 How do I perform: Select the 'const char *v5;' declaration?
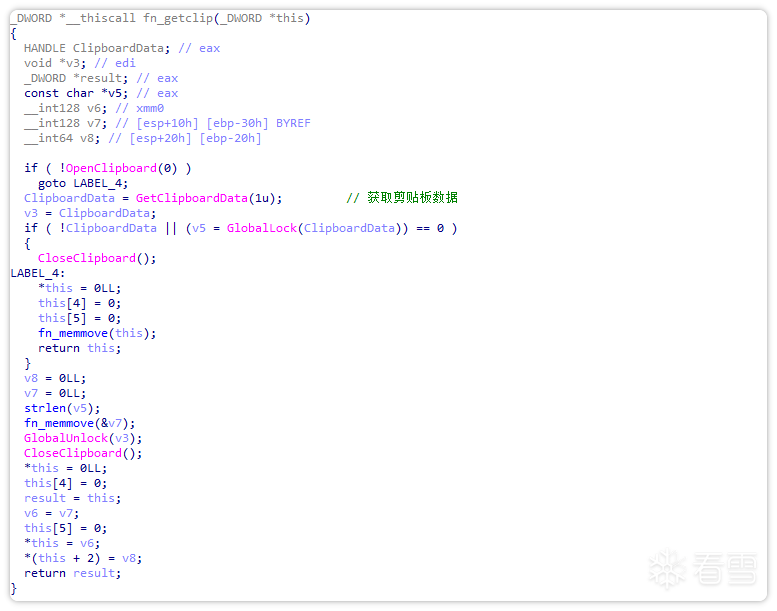101,93
